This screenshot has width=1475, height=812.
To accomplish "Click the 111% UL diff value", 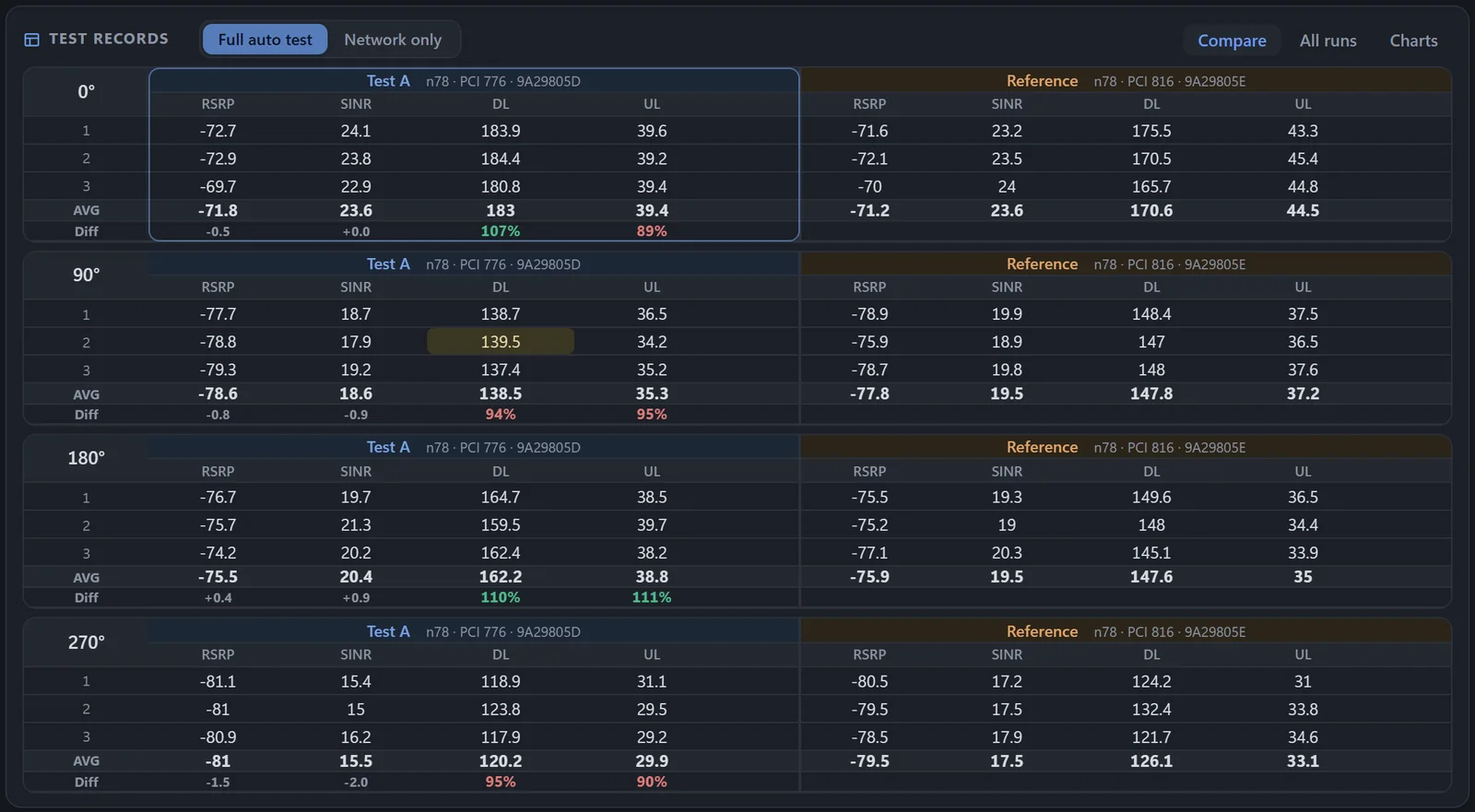I will pos(652,597).
